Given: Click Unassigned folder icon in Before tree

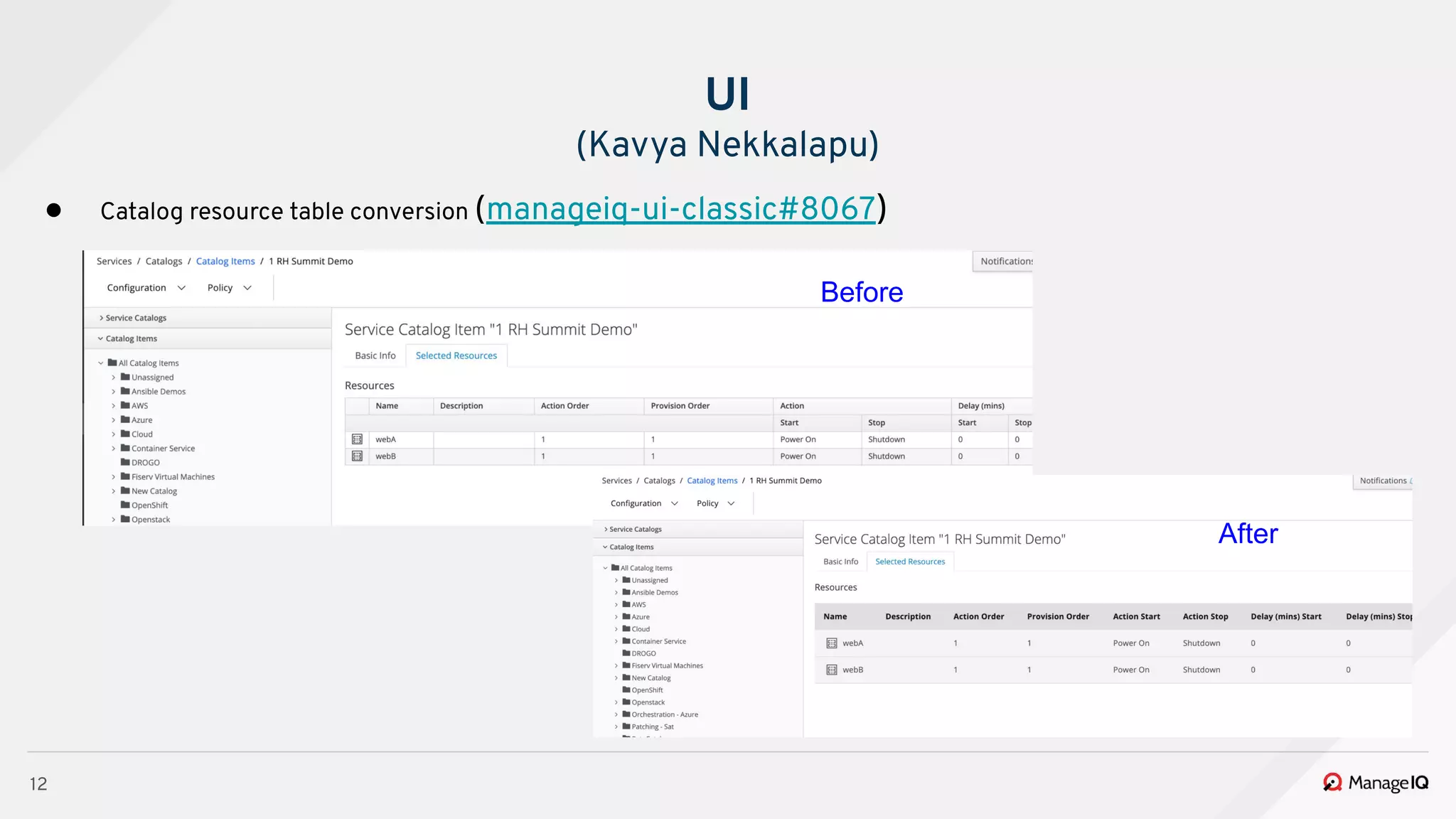Looking at the screenshot, I should [x=125, y=377].
